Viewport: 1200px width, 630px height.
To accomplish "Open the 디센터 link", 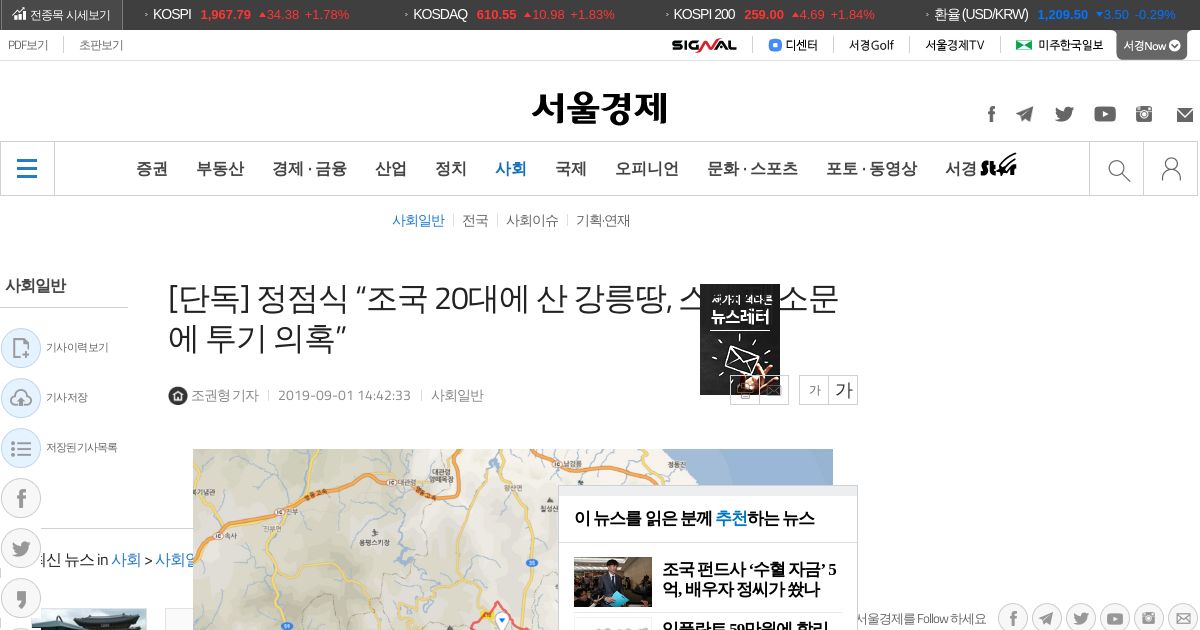I will pyautogui.click(x=793, y=45).
